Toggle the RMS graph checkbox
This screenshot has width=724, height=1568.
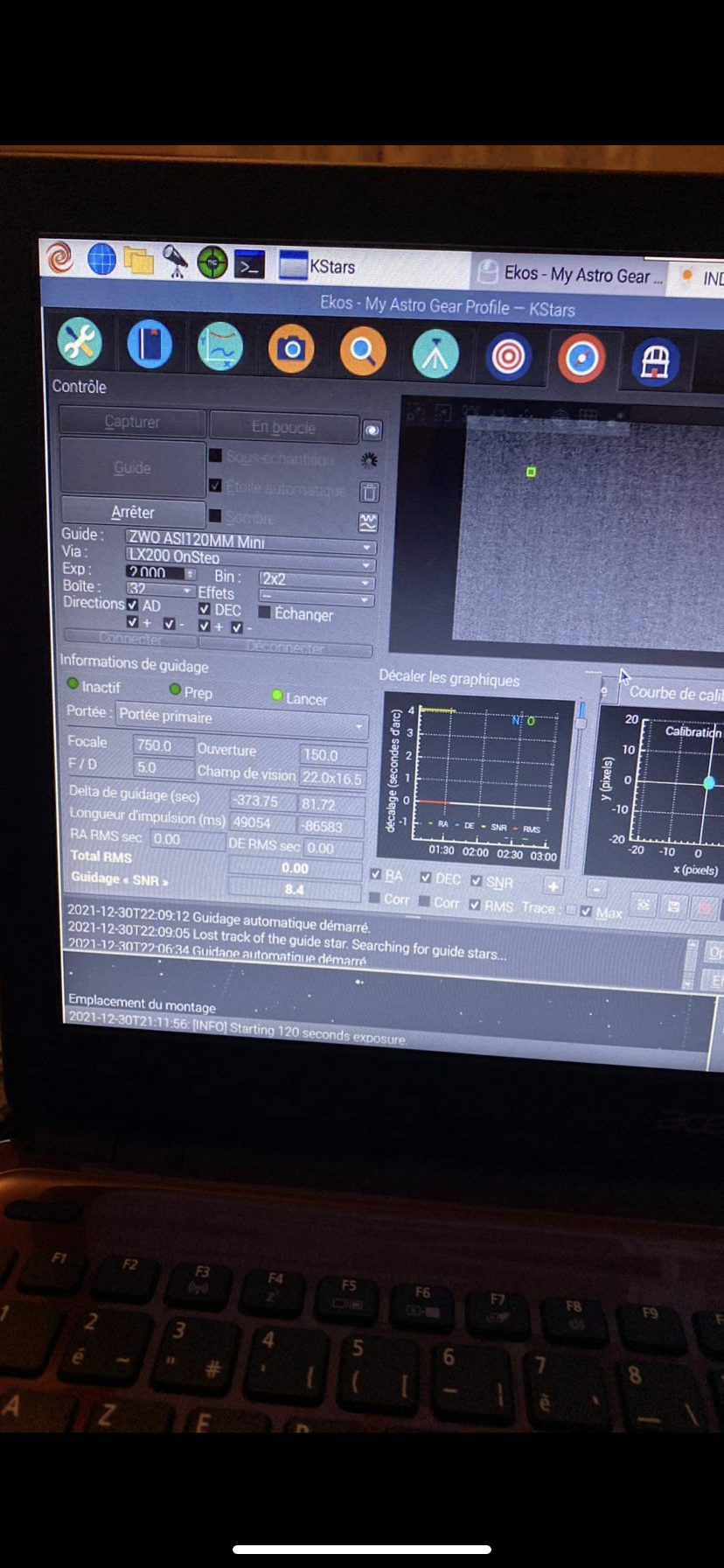point(475,905)
